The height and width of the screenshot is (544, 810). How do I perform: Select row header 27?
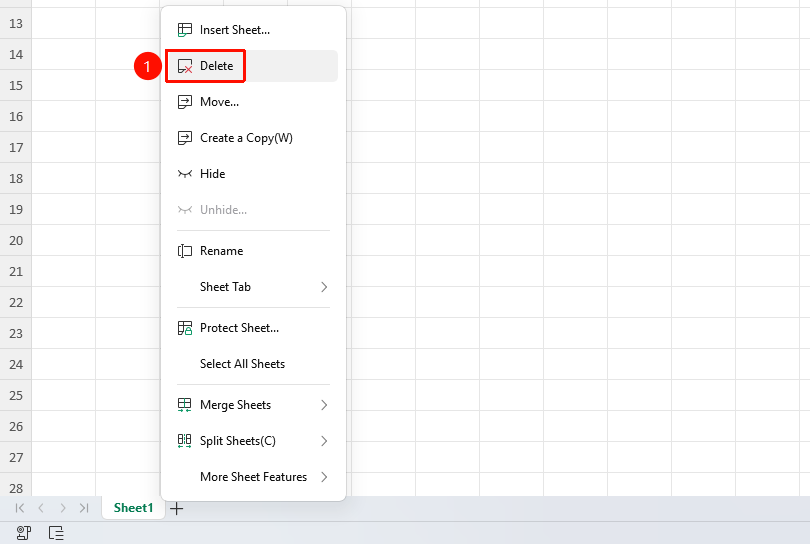pyautogui.click(x=16, y=458)
